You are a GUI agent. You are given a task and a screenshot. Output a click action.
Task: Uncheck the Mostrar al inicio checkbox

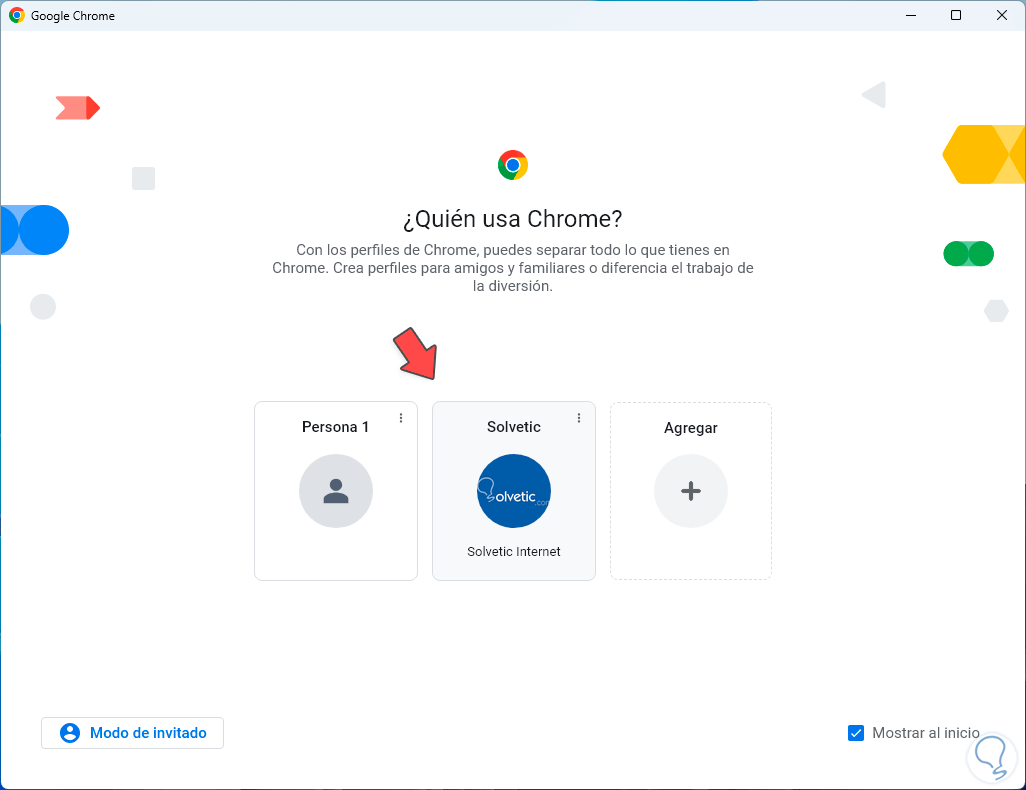tap(856, 733)
